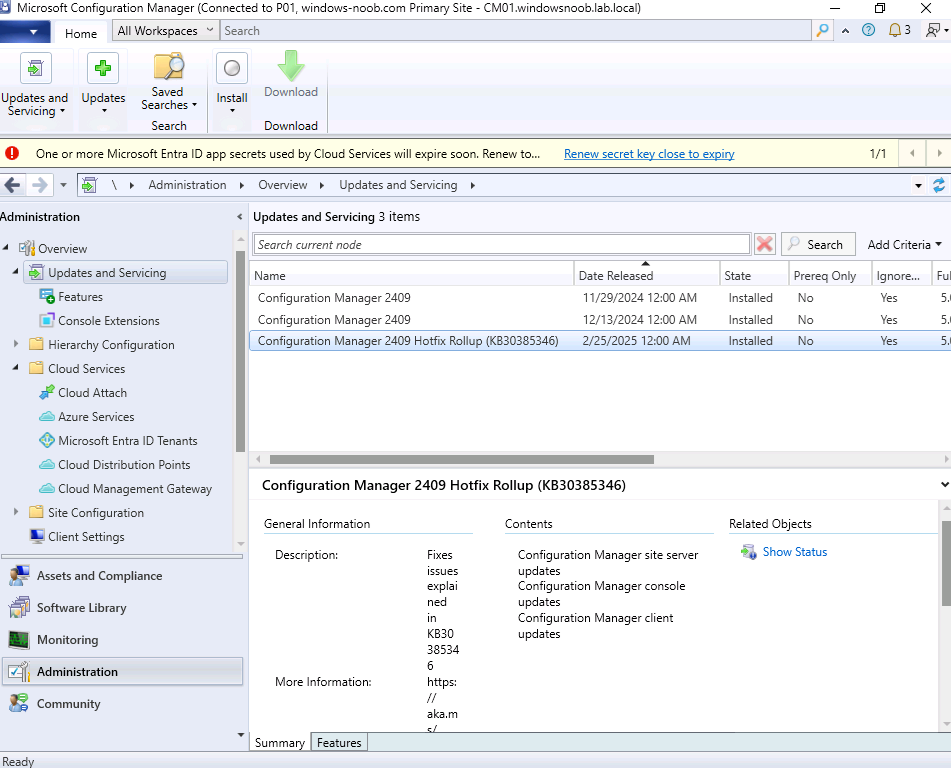Click the details pane vertical scrollbar
This screenshot has height=768, width=951.
click(946, 562)
